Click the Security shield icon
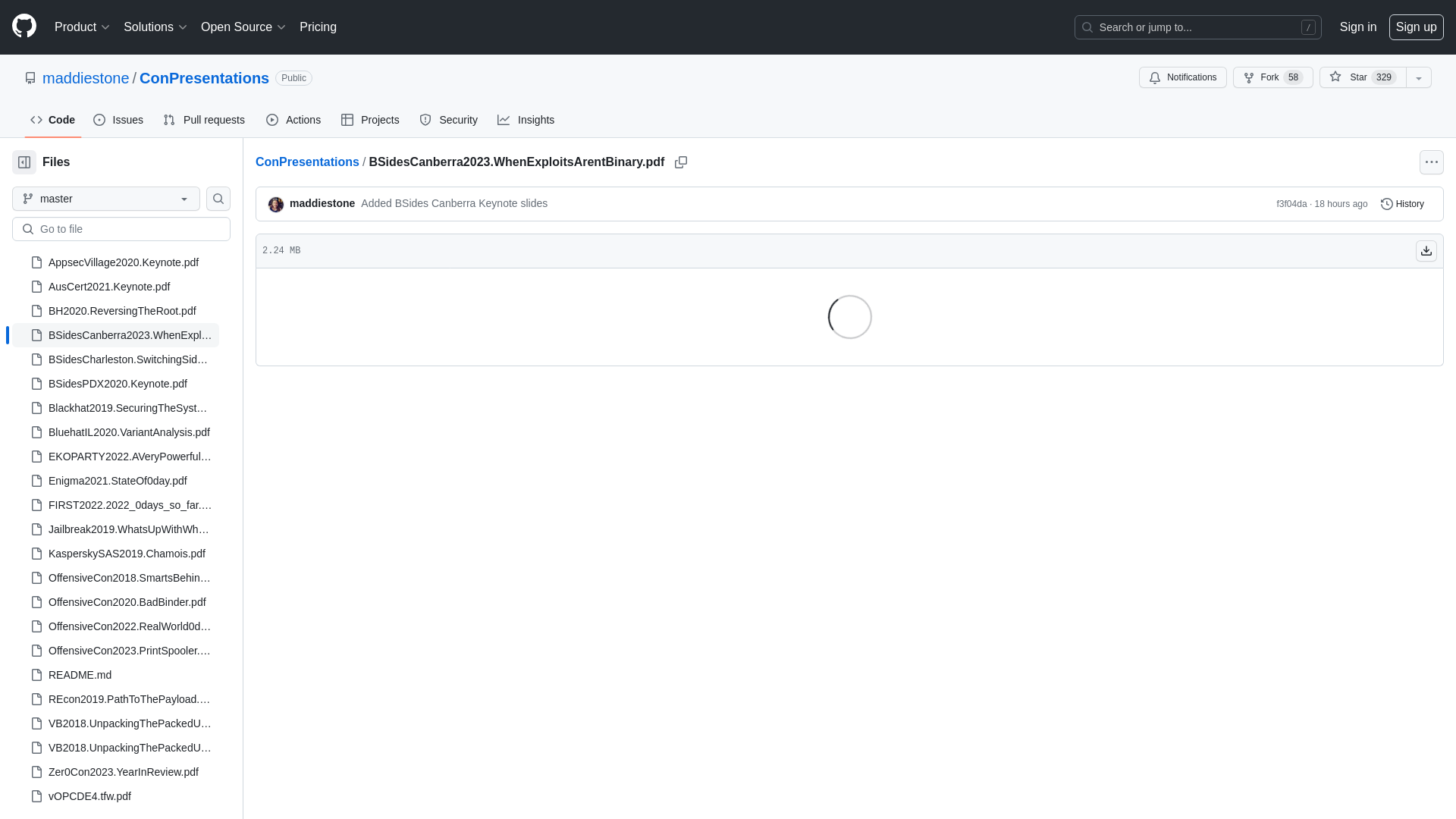The image size is (1456, 819). point(426,120)
